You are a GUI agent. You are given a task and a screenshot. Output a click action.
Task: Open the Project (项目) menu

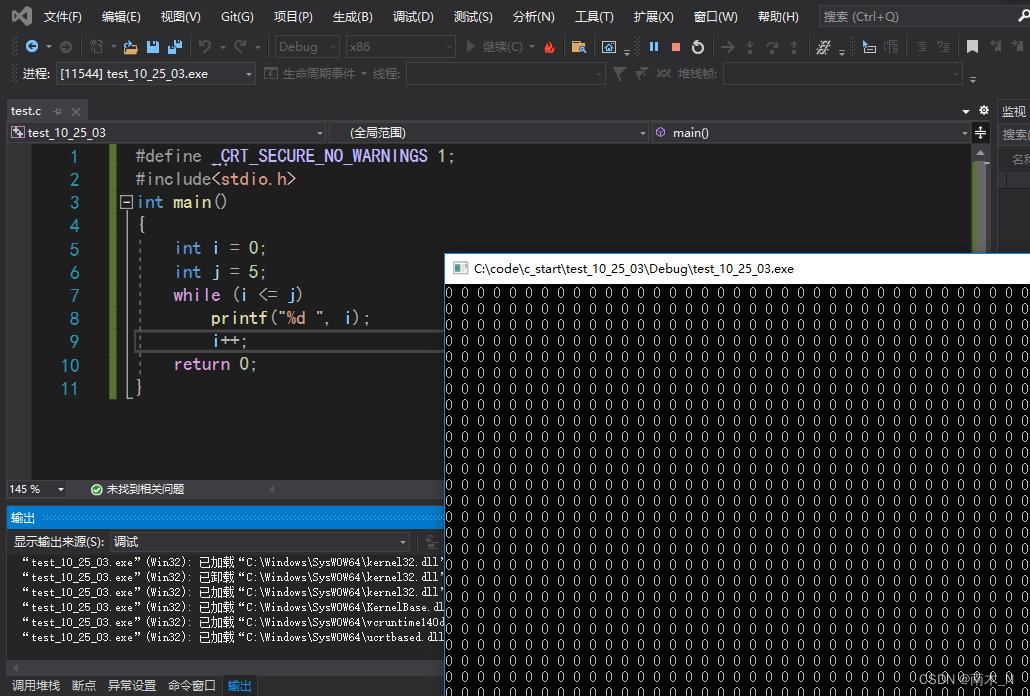293,16
